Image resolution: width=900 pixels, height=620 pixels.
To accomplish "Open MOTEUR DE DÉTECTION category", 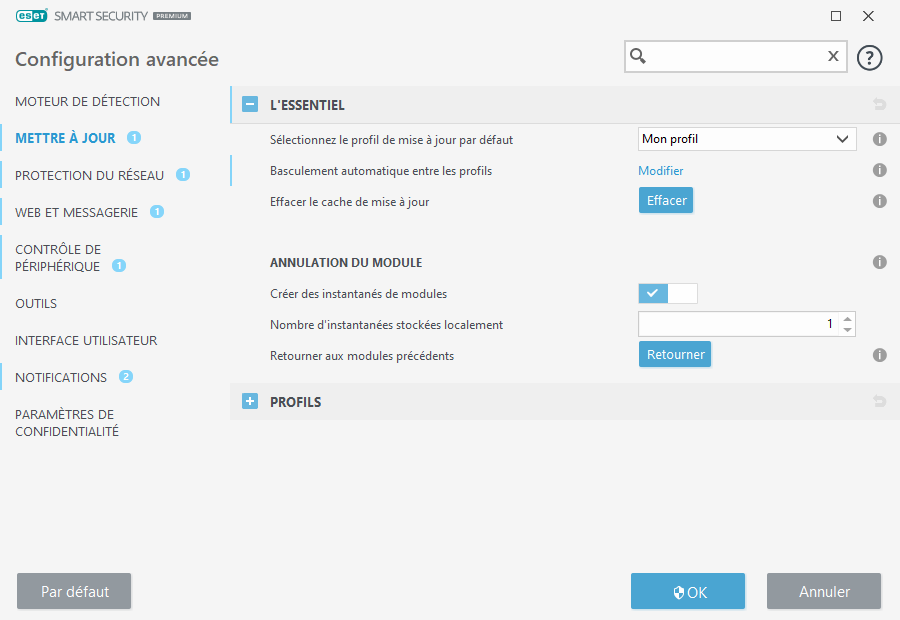I will tap(88, 102).
